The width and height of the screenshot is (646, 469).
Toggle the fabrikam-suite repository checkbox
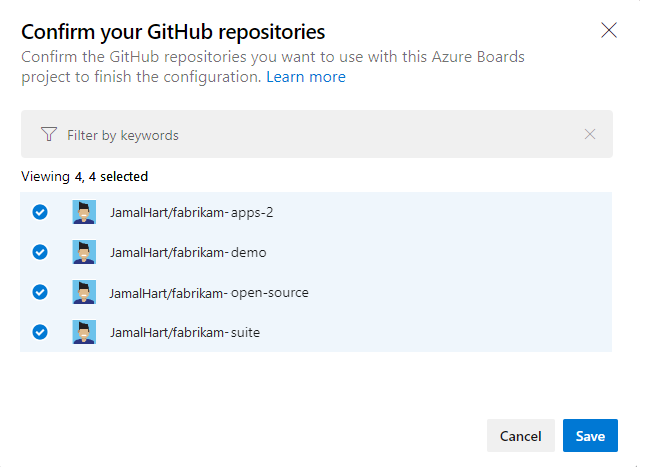40,332
